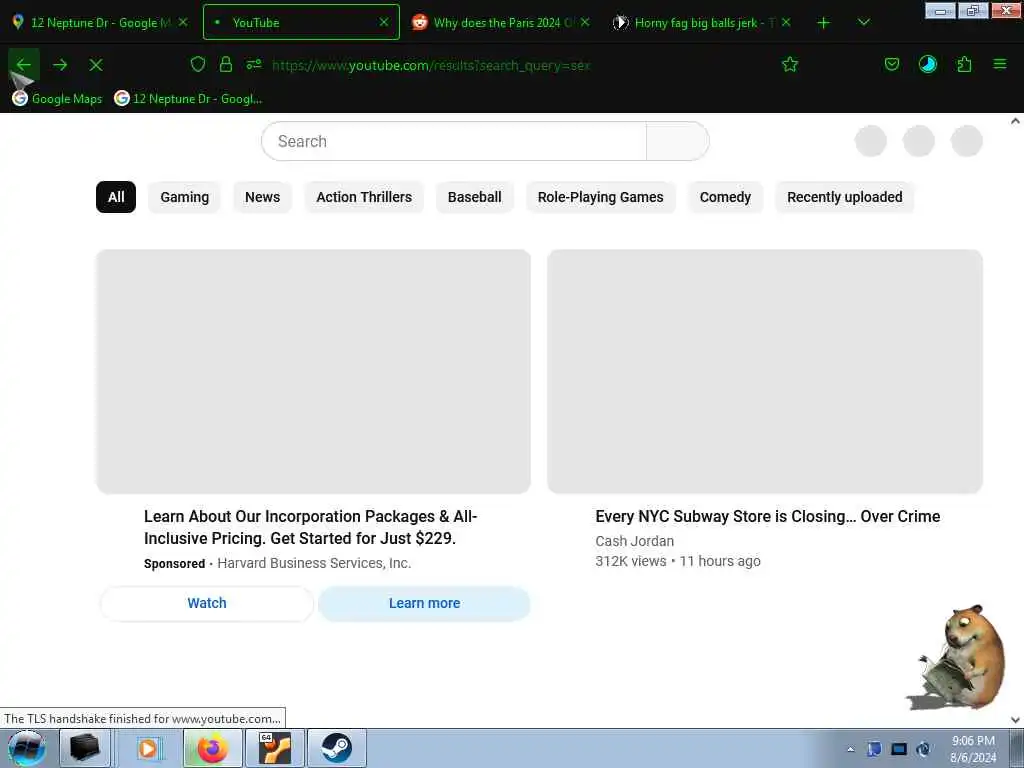1024x768 pixels.
Task: Click the Learn more button
Action: [x=424, y=603]
